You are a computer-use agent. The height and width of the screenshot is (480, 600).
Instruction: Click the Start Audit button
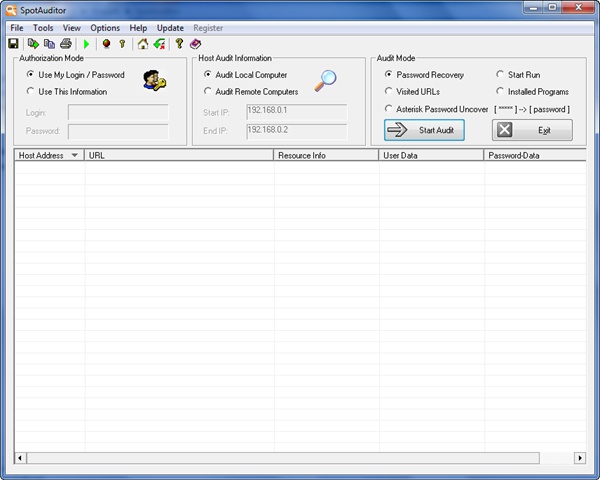point(424,130)
